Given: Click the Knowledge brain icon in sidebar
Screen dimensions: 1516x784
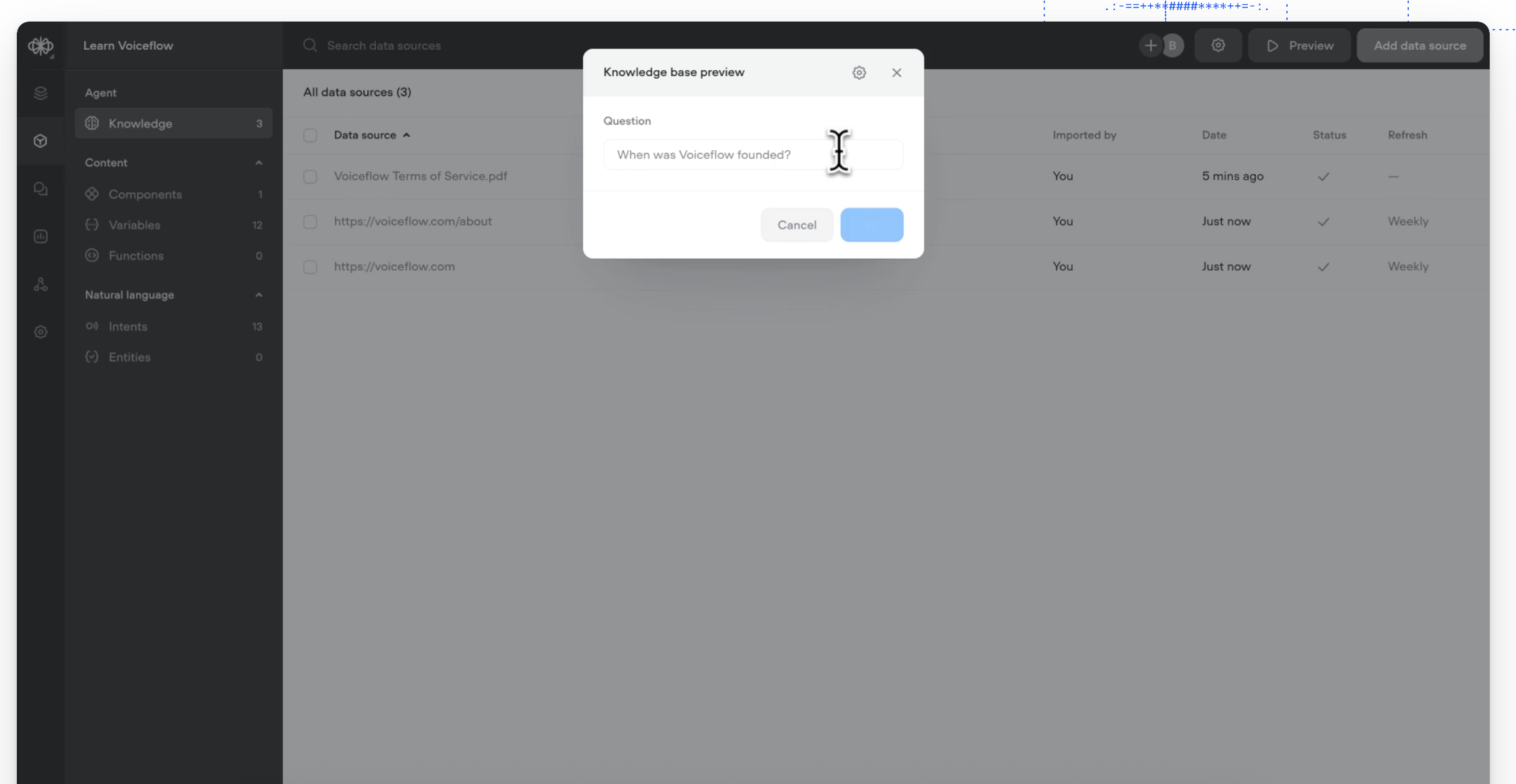Looking at the screenshot, I should coord(92,123).
